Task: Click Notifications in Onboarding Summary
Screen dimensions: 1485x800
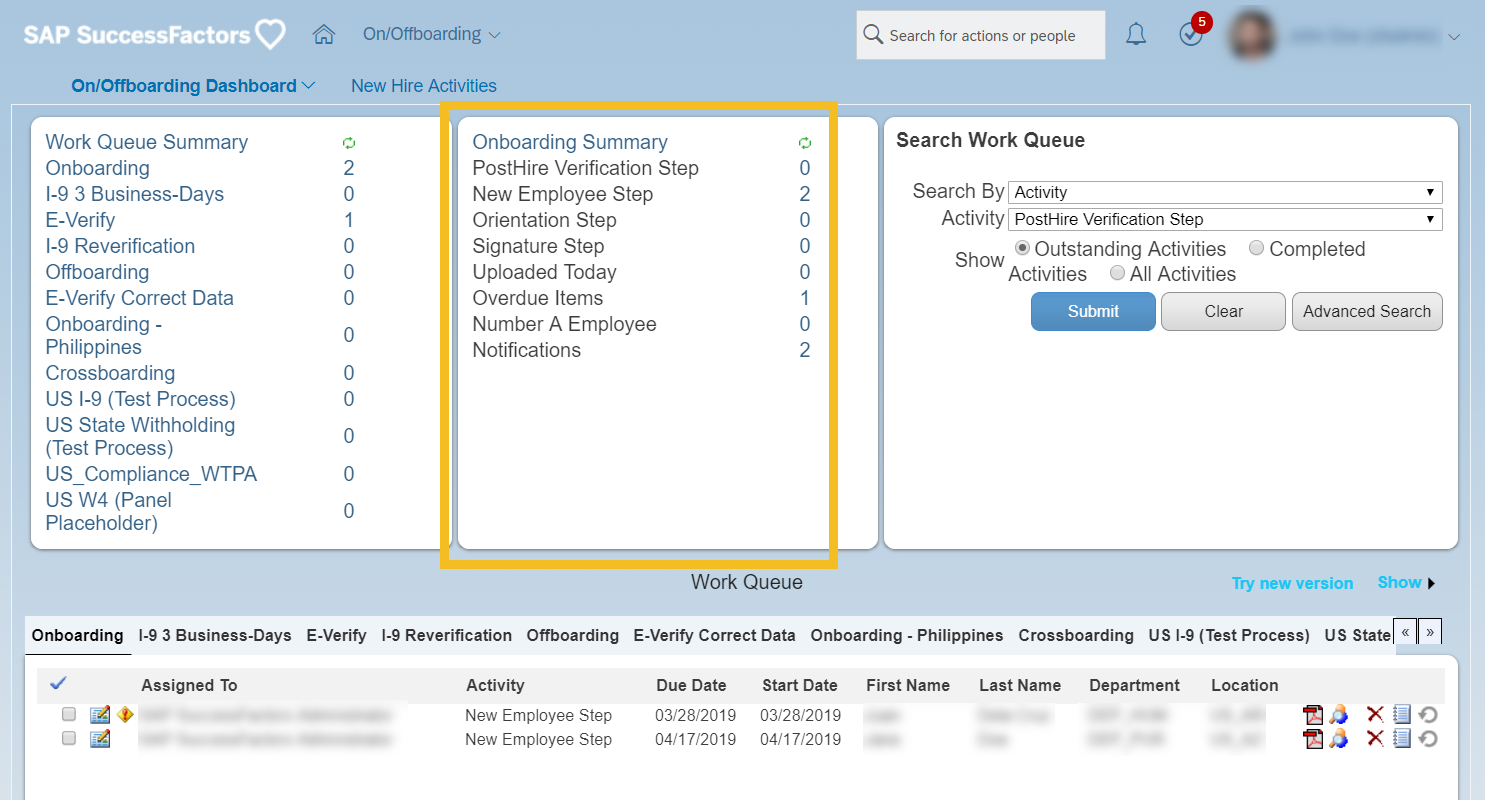Action: pos(527,350)
